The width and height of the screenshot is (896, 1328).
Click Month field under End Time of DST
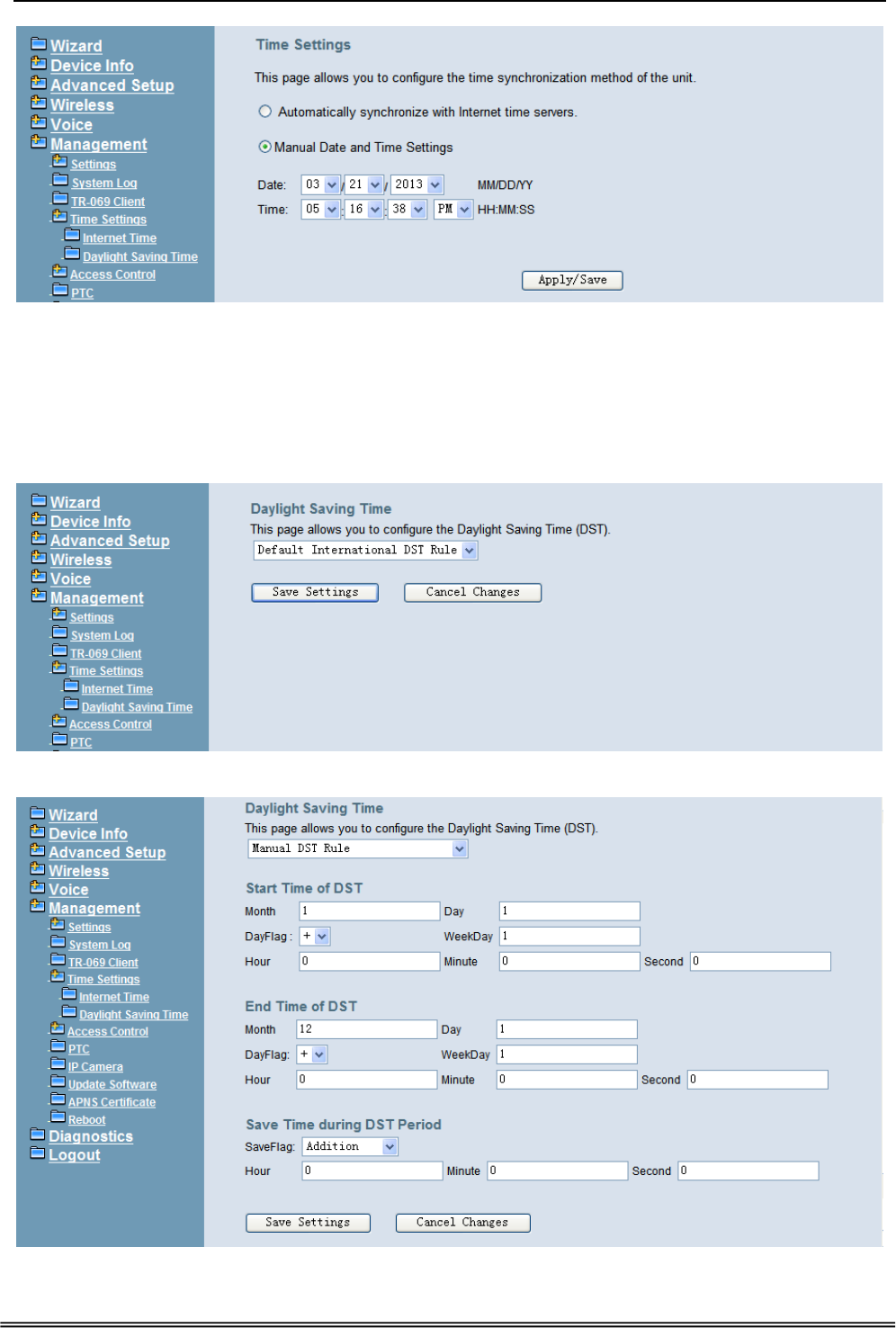[367, 1028]
